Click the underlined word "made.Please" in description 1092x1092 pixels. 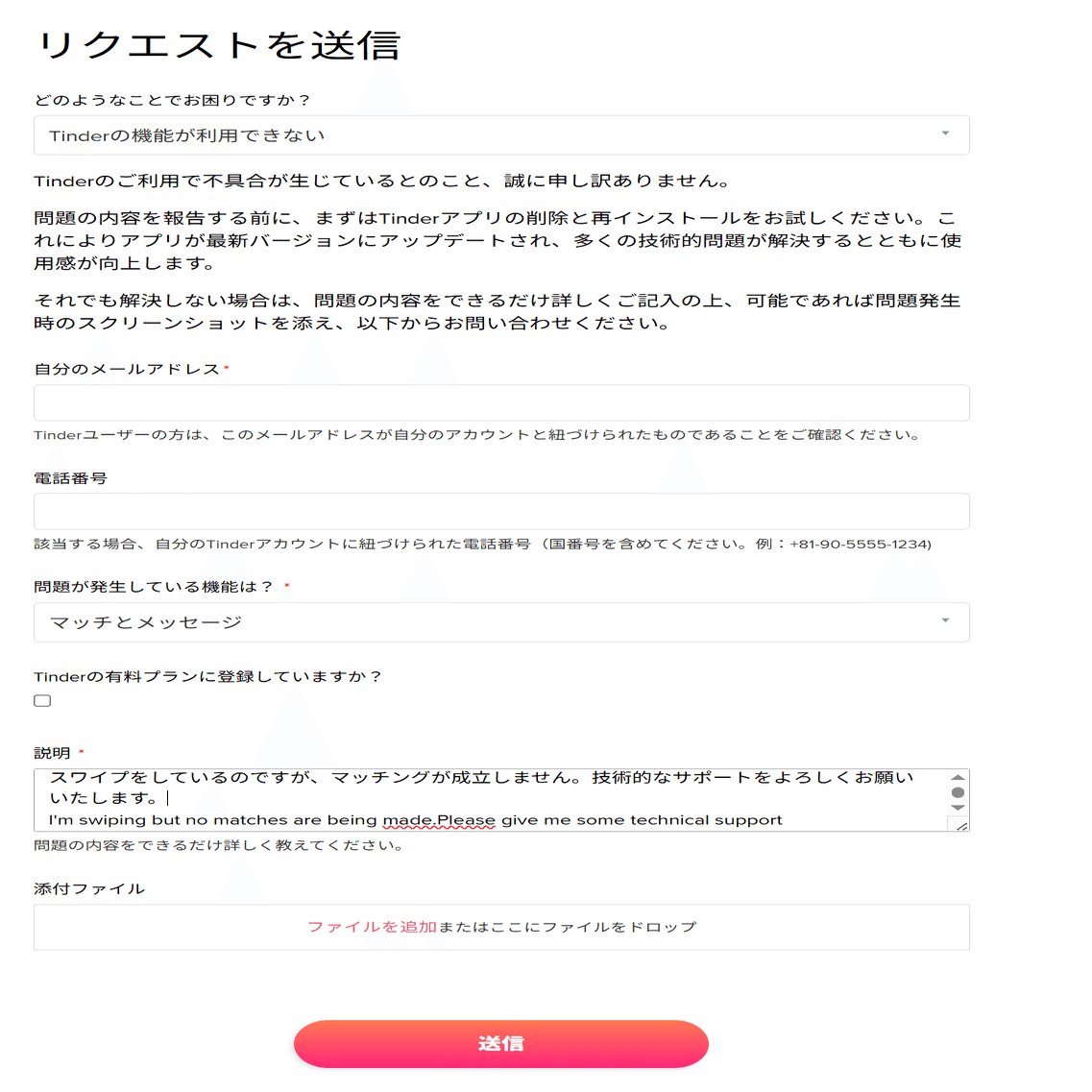click(x=440, y=820)
